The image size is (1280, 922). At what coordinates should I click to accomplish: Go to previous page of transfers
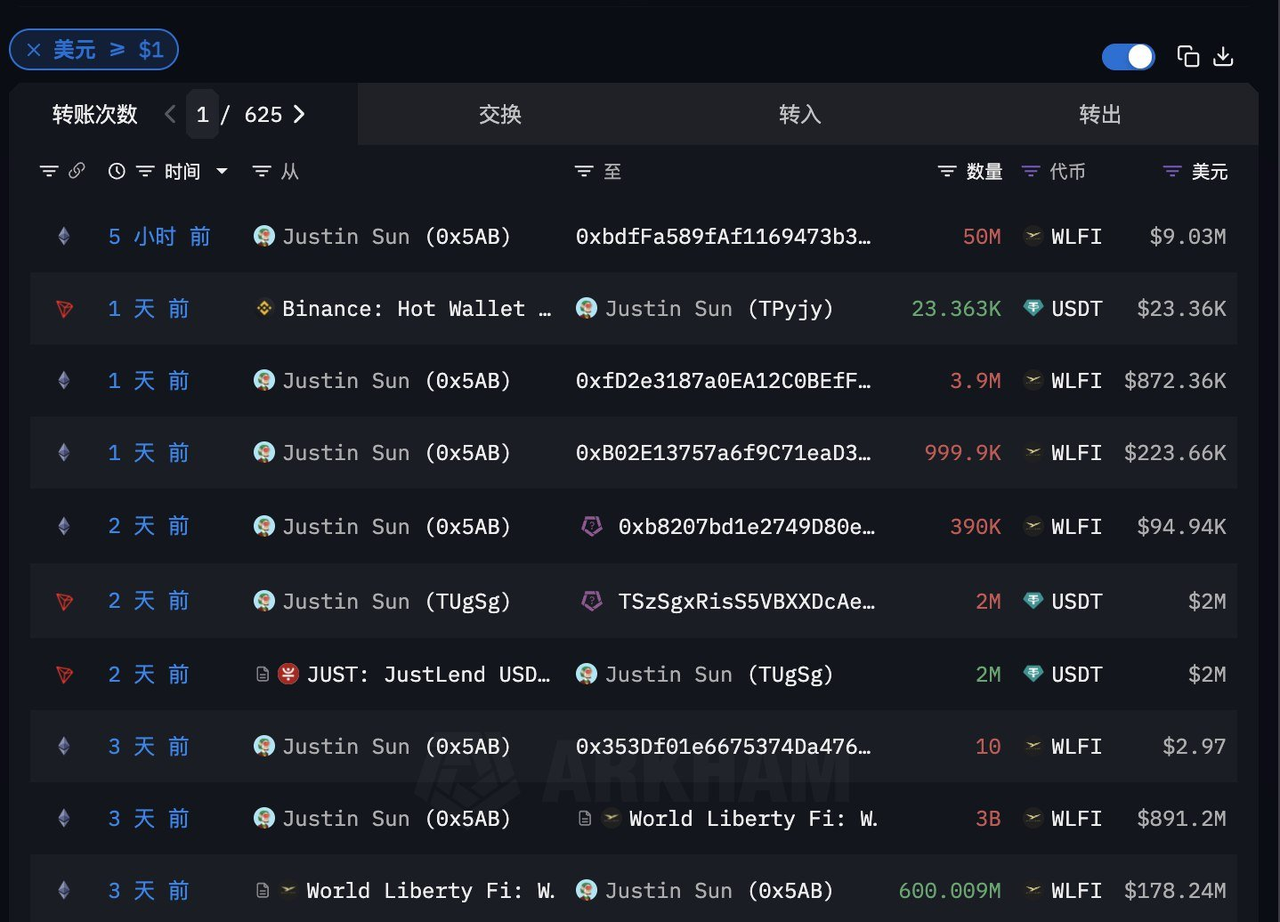[170, 115]
